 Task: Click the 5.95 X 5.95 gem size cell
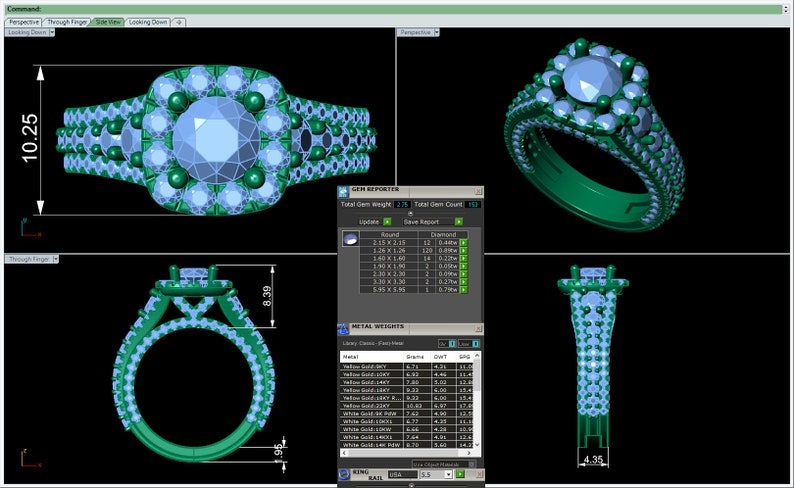[x=389, y=290]
